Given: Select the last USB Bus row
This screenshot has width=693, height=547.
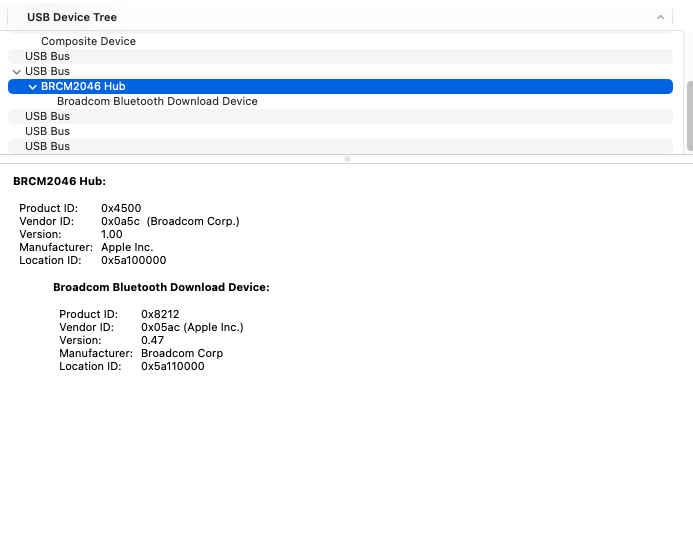Looking at the screenshot, I should pos(340,146).
